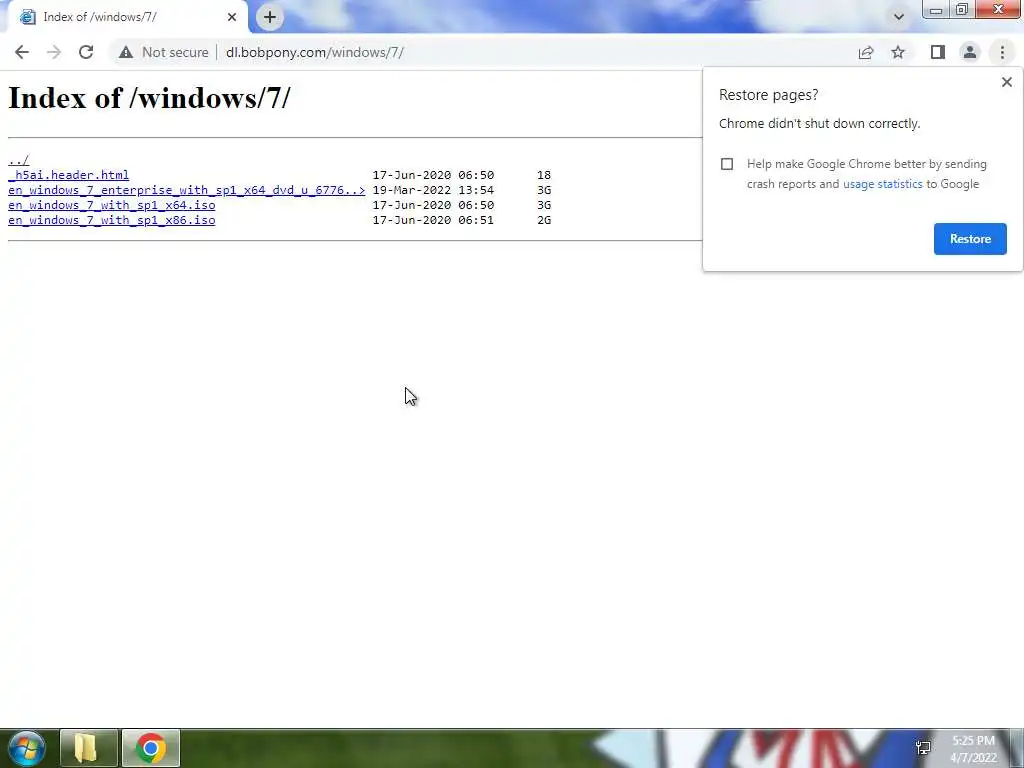Open Chrome's three-dot menu
This screenshot has width=1024, height=768.
1002,52
